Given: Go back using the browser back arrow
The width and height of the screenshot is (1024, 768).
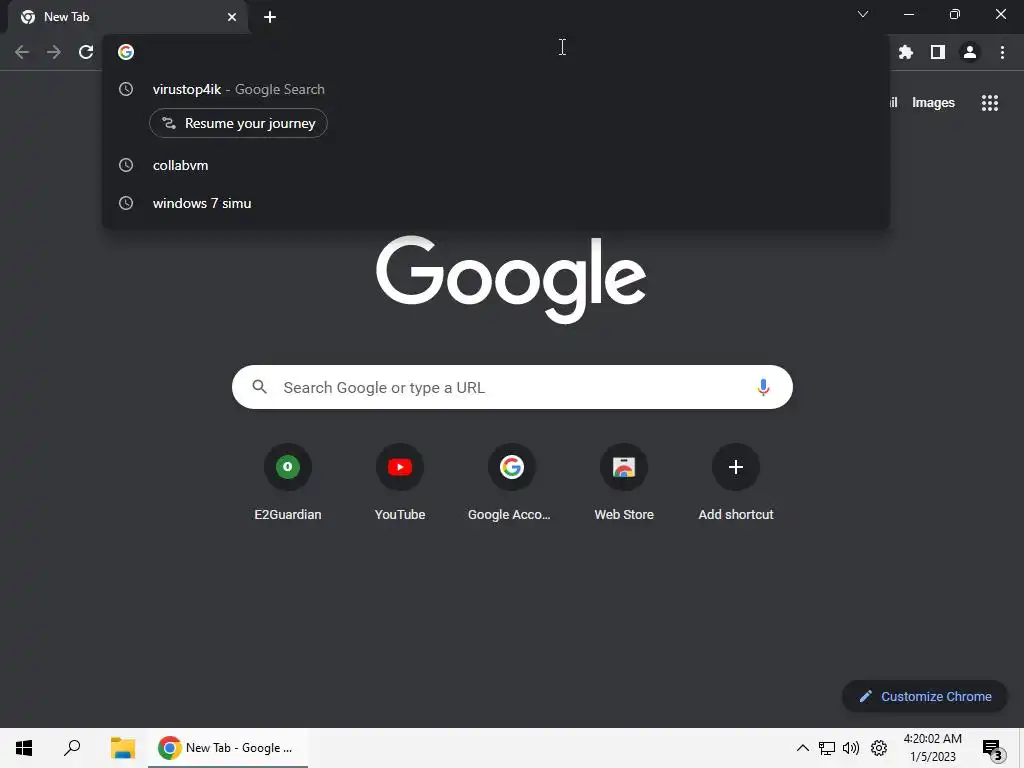Looking at the screenshot, I should (22, 52).
